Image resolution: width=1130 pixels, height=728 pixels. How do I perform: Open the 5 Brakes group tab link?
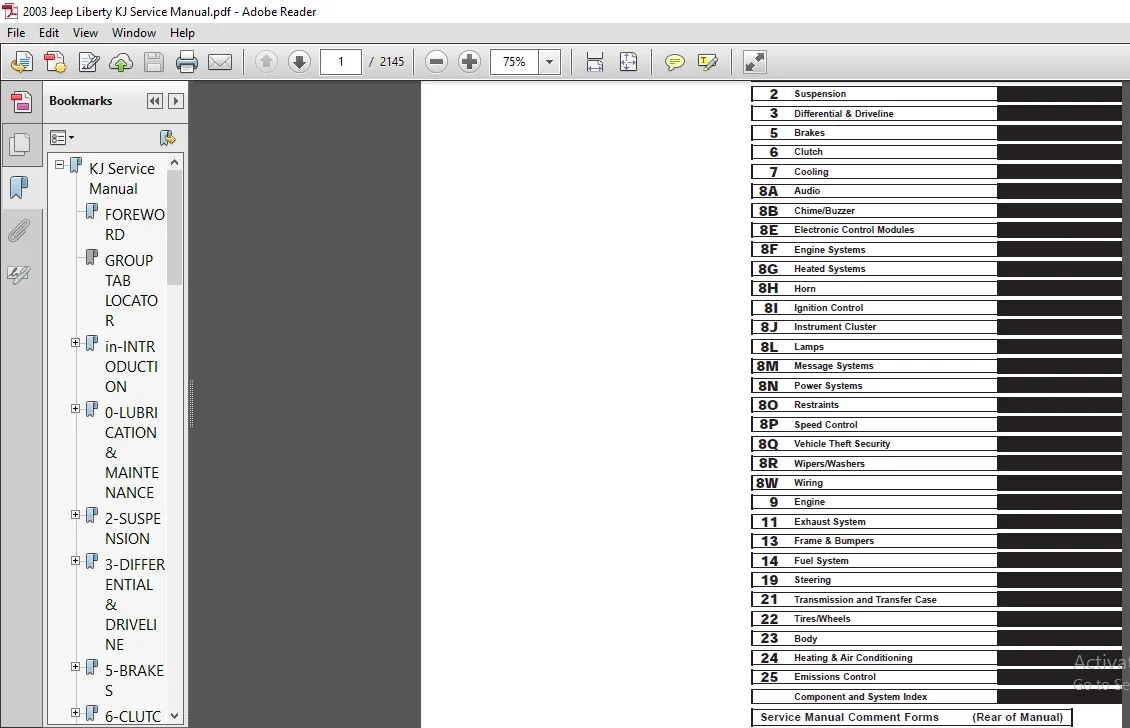point(874,133)
